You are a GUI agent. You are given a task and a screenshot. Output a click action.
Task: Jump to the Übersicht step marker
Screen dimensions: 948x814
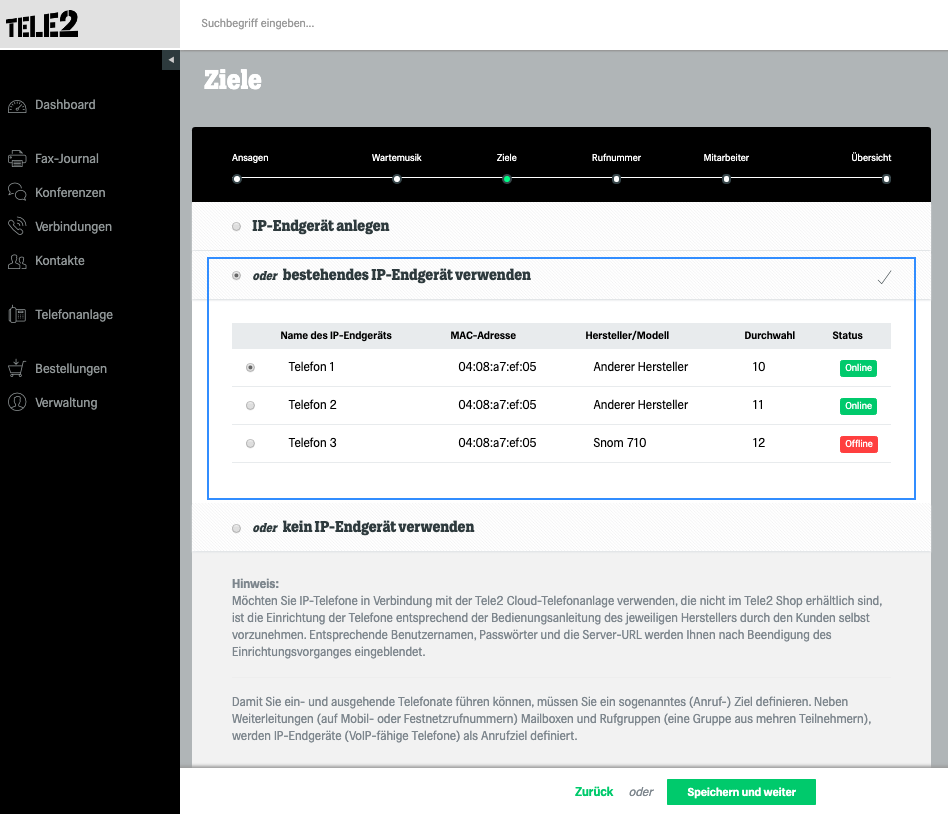(x=886, y=179)
